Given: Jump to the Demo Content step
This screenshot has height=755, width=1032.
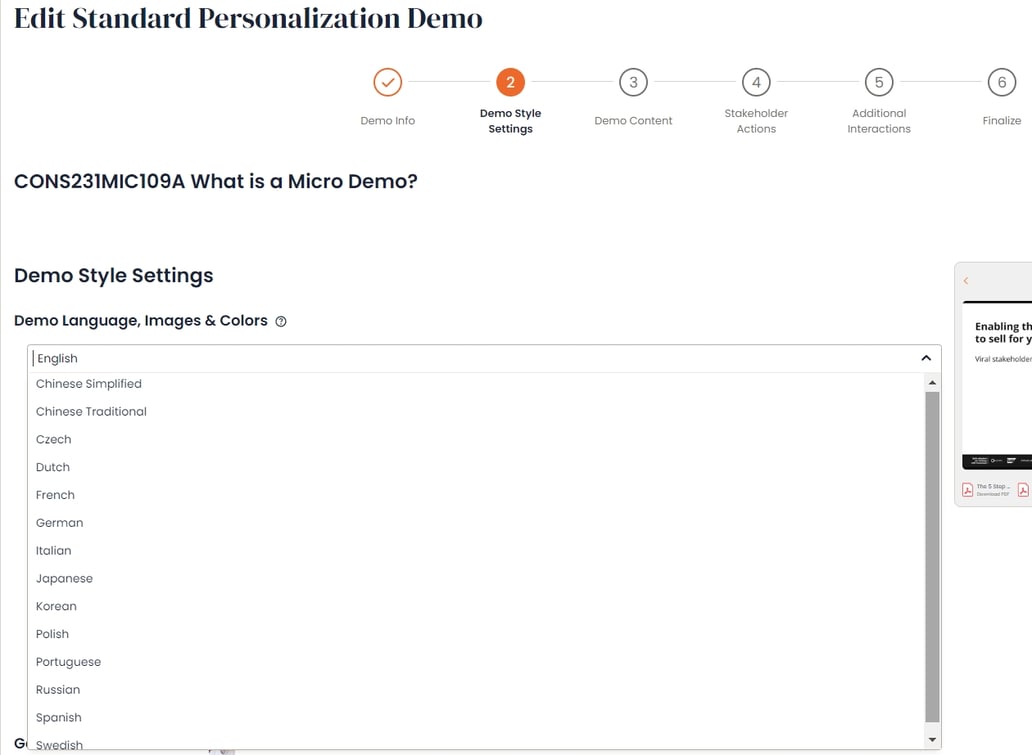Looking at the screenshot, I should 633,82.
